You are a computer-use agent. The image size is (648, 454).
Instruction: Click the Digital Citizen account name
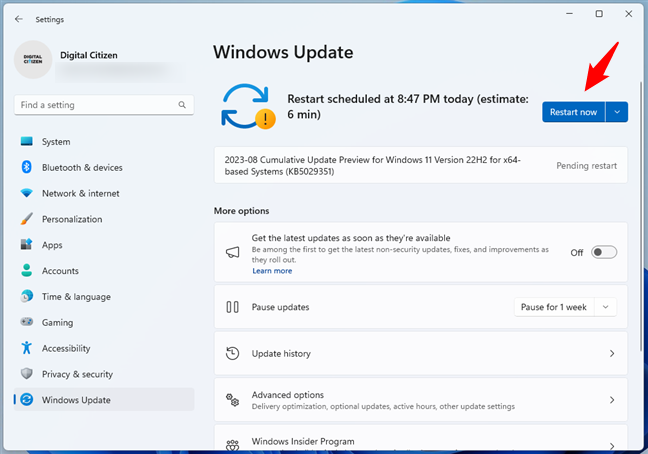pyautogui.click(x=89, y=55)
